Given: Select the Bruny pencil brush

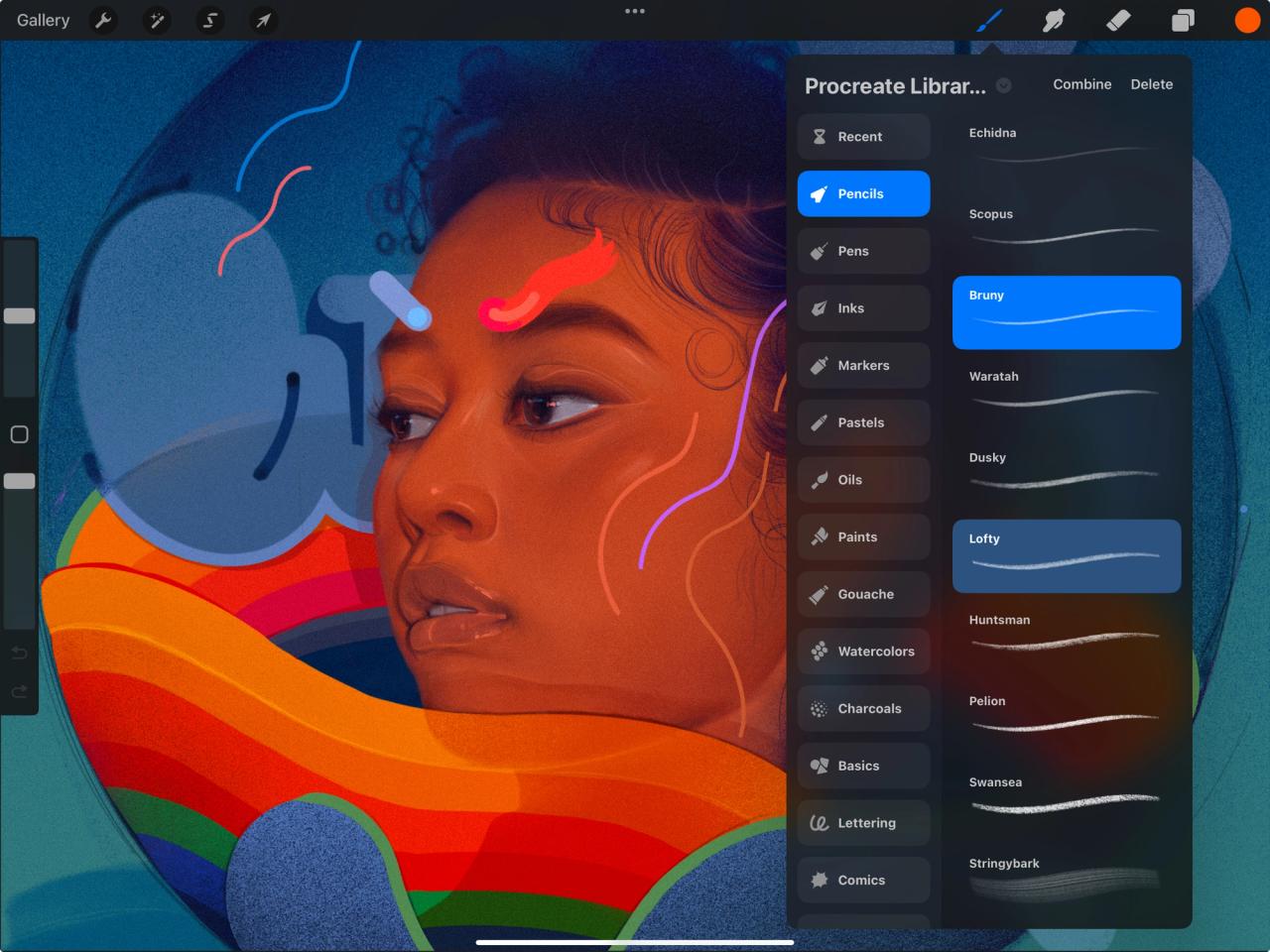Looking at the screenshot, I should coord(1067,312).
